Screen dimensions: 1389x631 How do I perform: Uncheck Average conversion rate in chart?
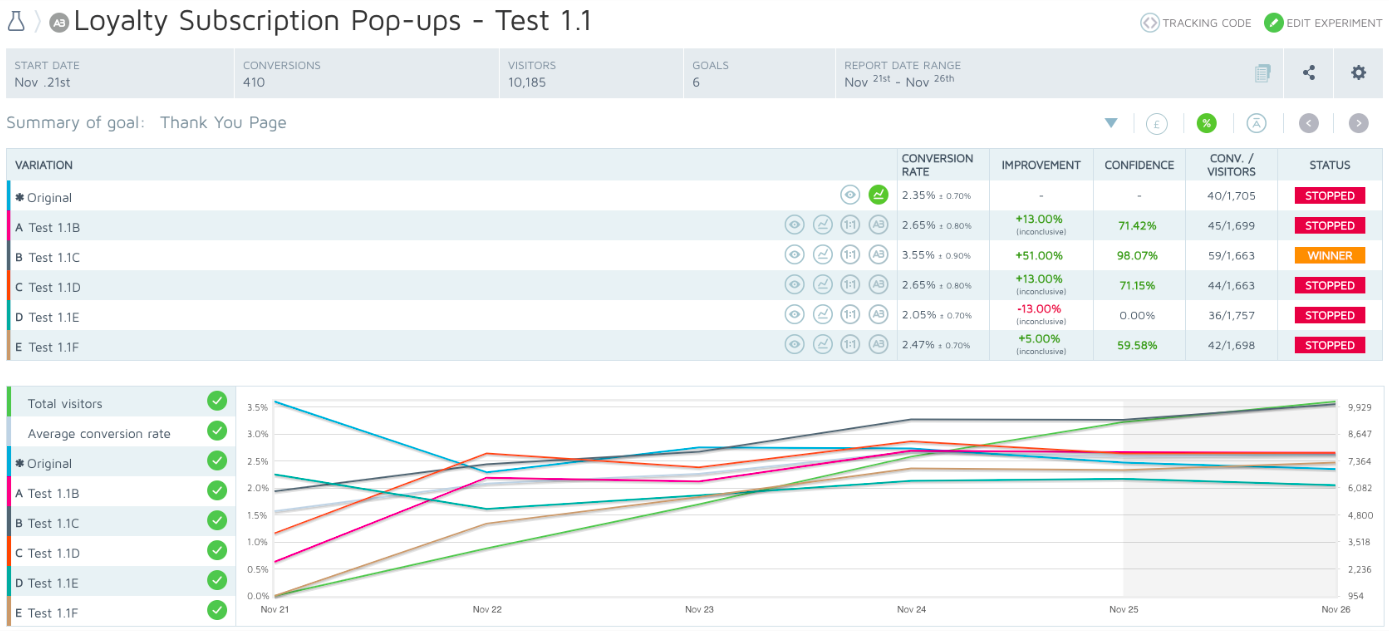(x=217, y=431)
